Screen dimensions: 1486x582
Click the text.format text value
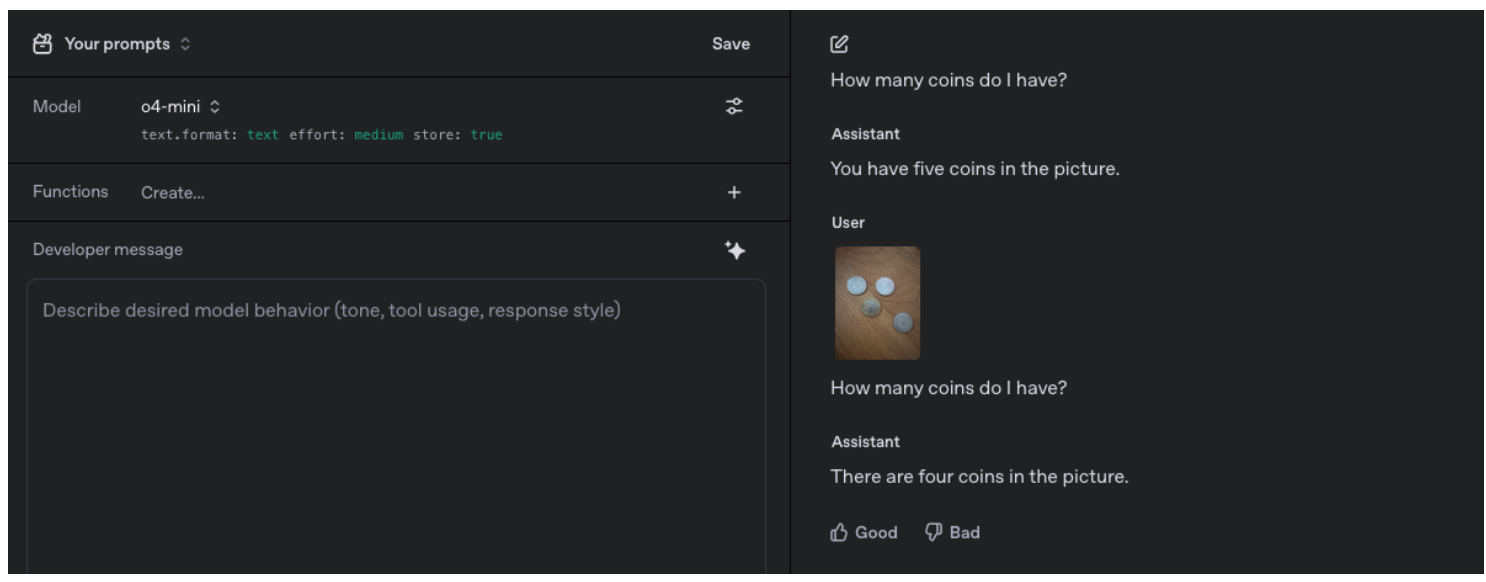pyautogui.click(x=263, y=135)
